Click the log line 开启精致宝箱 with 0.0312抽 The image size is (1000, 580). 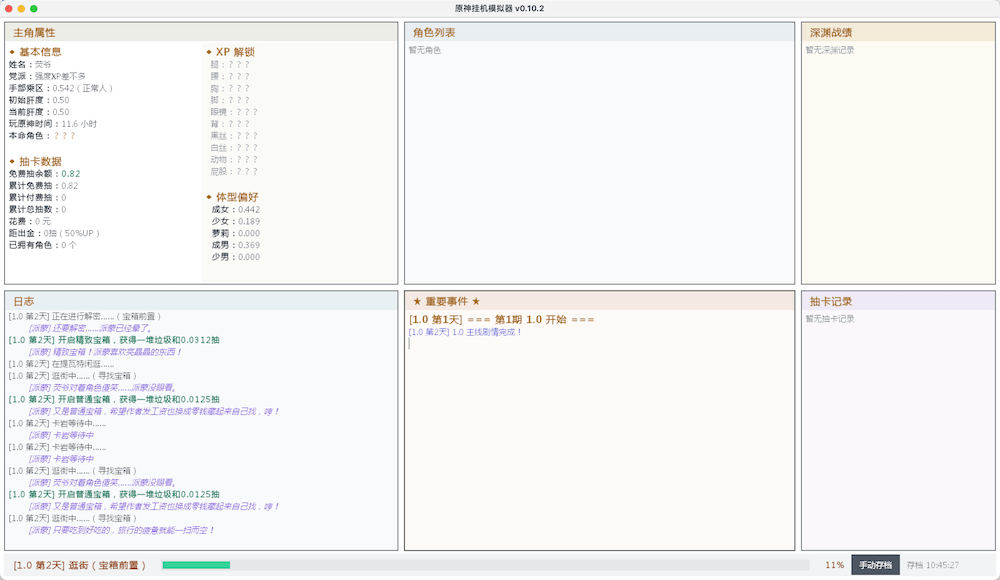point(114,340)
